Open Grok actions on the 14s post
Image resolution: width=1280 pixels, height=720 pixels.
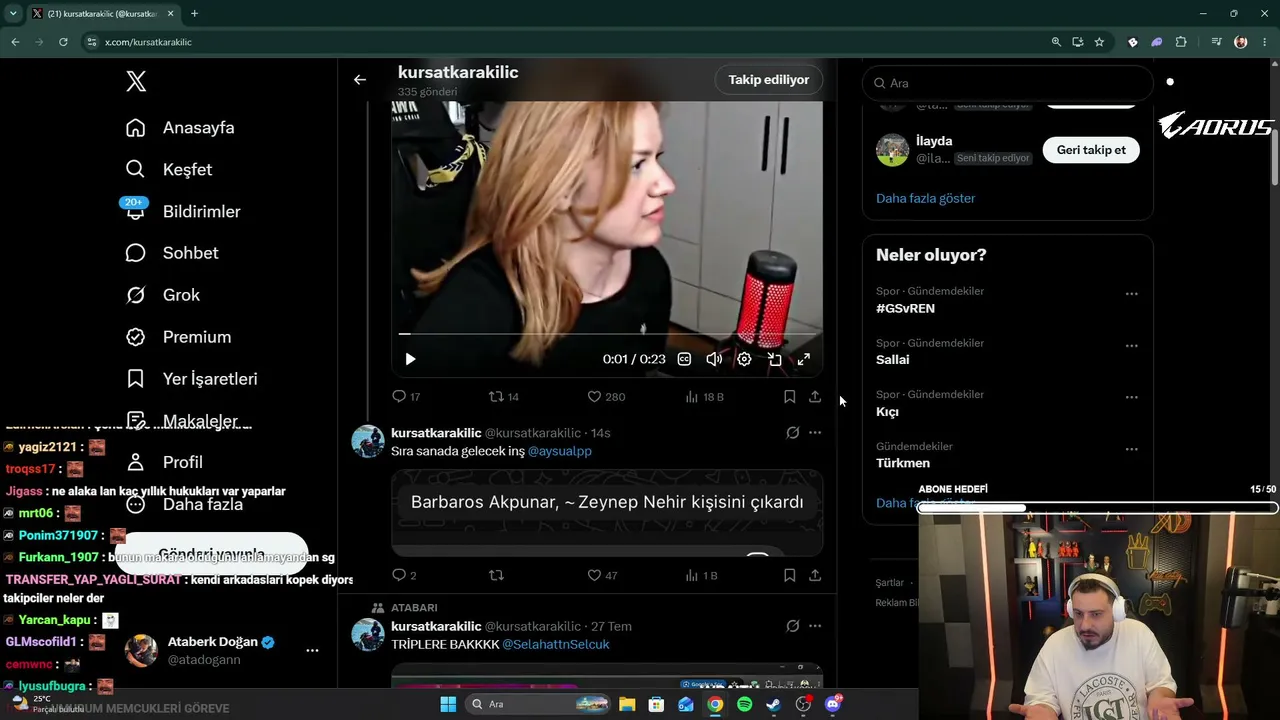coord(792,433)
